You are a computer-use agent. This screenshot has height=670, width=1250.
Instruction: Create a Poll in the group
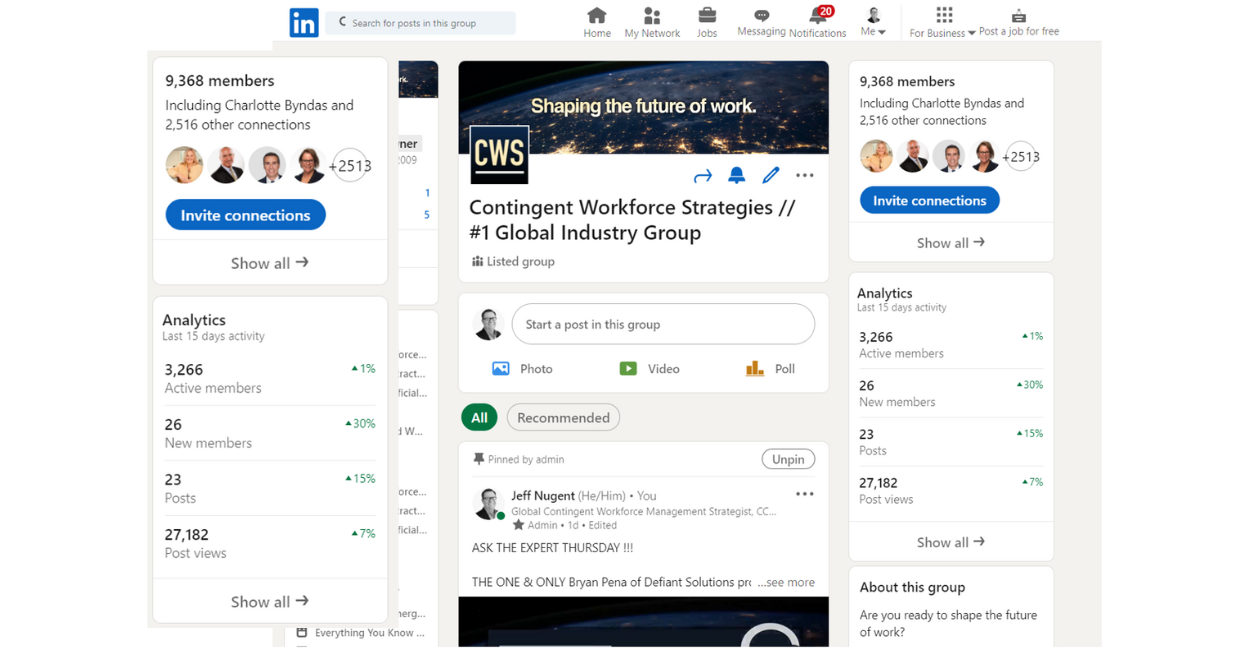tap(770, 369)
